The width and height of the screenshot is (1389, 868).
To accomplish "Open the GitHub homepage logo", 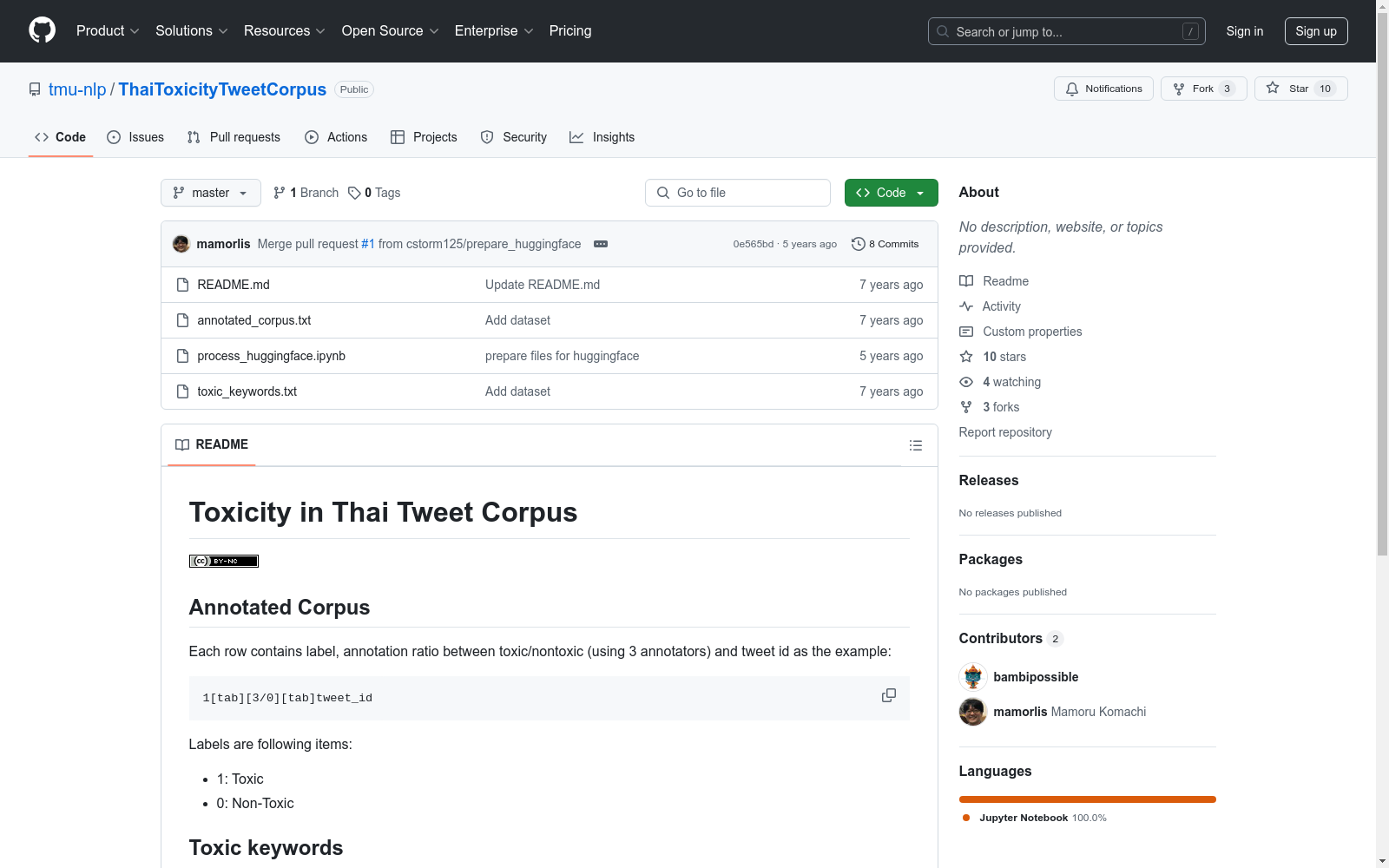I will [42, 30].
